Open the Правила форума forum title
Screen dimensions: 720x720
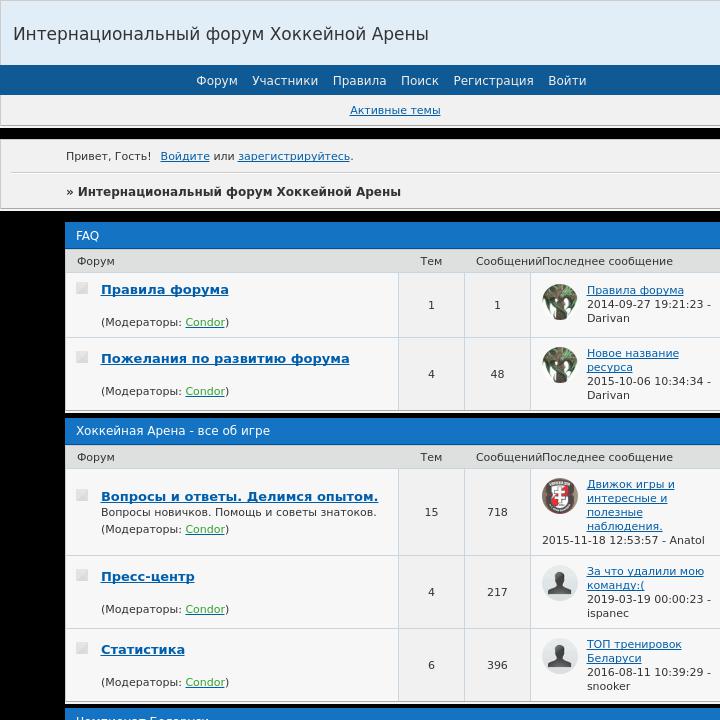(164, 290)
